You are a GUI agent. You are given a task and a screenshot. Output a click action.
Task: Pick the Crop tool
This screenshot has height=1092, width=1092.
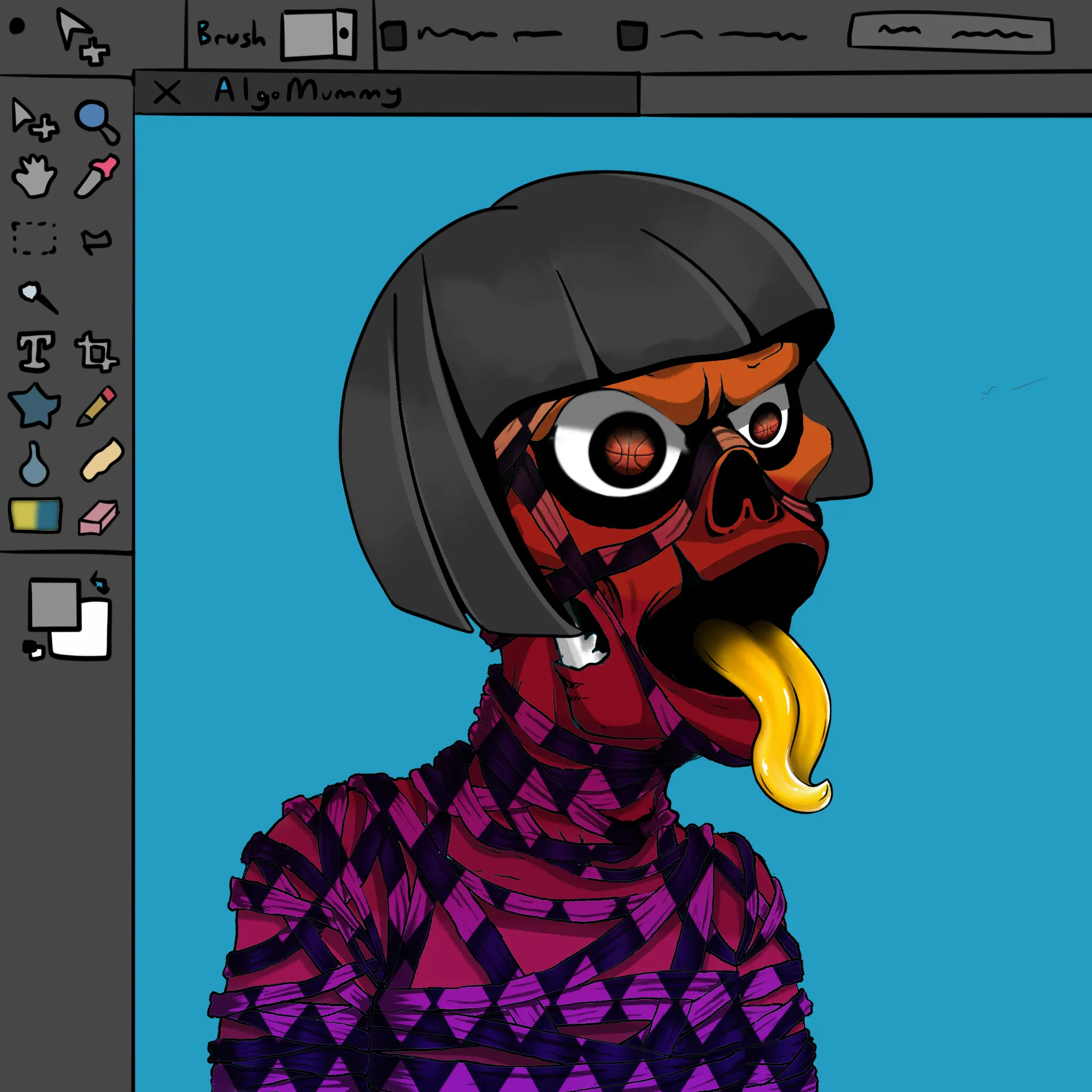coord(97,352)
